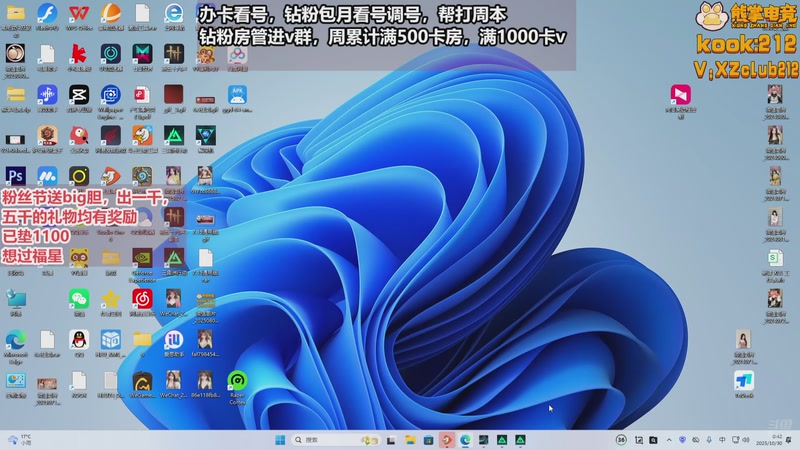This screenshot has height=450, width=800.
Task: Open the WeChat desktop shortcut
Action: (79, 299)
